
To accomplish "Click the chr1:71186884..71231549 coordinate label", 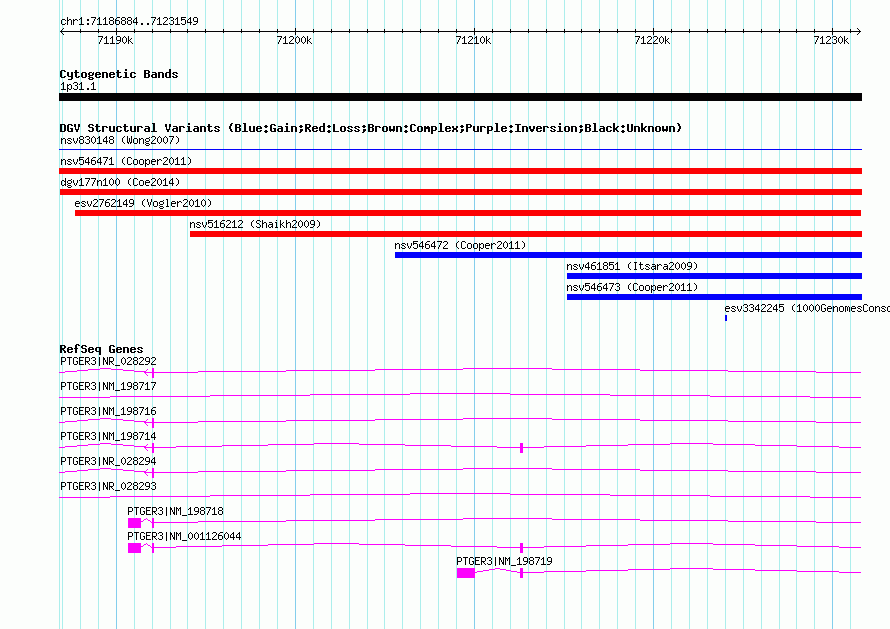I will (129, 22).
